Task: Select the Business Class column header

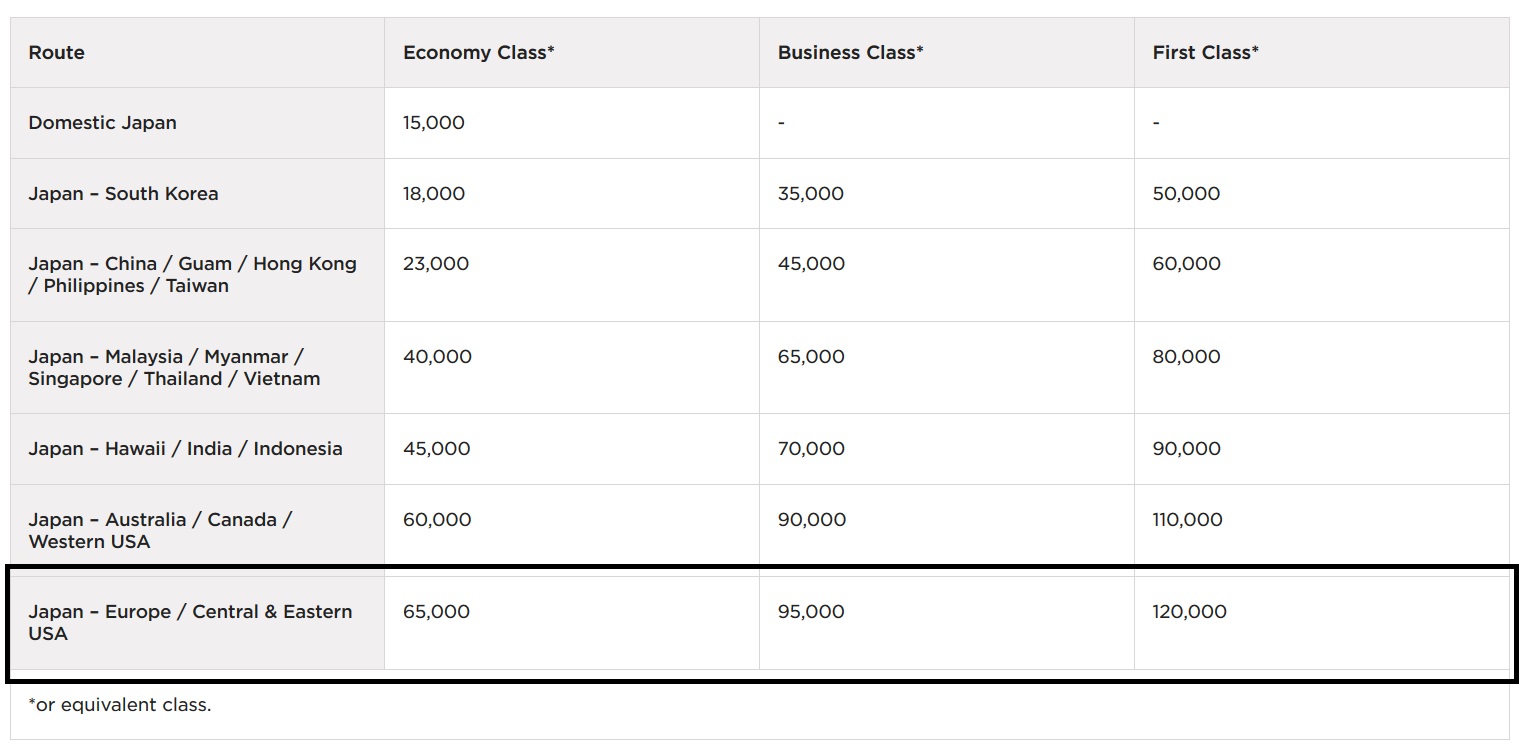Action: point(850,53)
